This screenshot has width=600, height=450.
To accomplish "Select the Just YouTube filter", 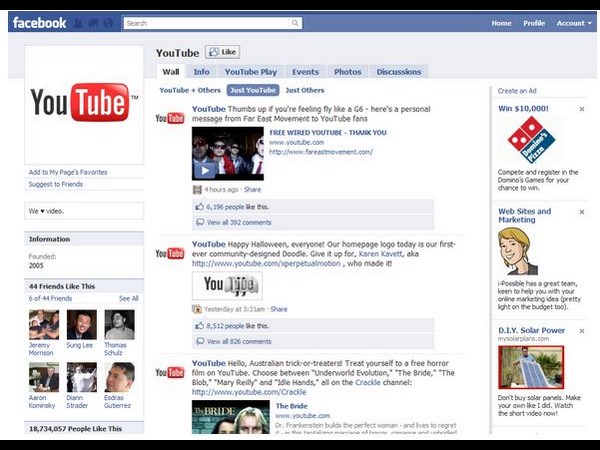I will pos(252,90).
